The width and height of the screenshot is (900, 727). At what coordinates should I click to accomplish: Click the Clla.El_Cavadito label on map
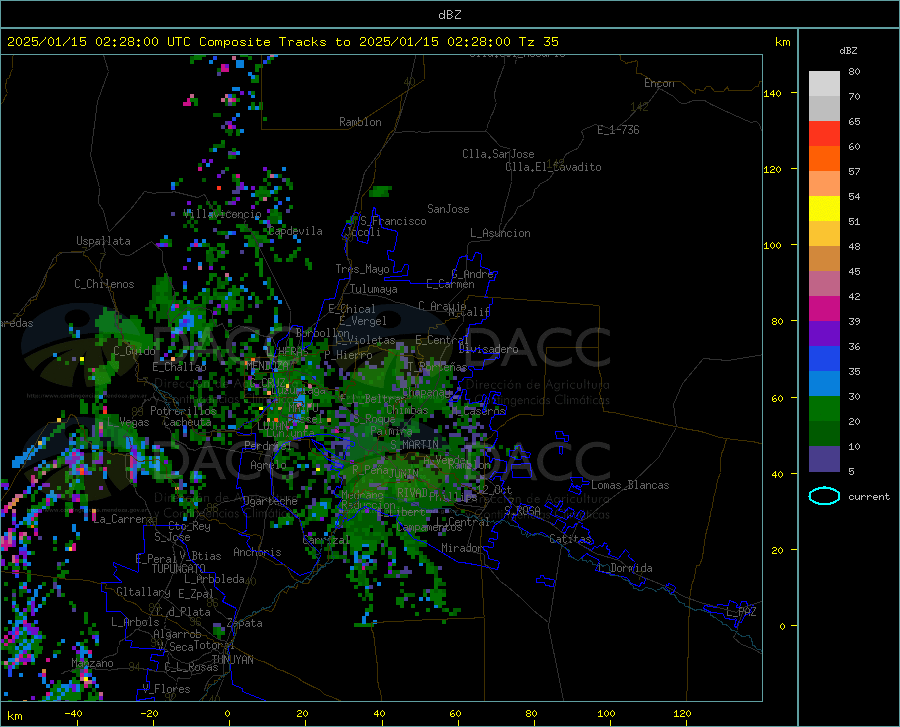click(x=553, y=167)
